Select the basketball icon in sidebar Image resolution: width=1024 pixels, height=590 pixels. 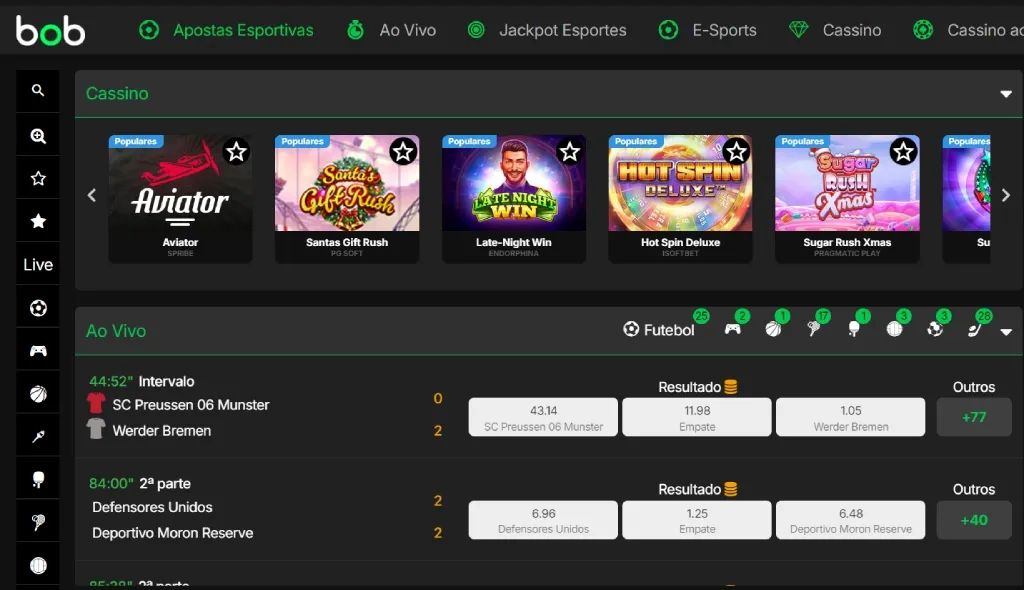tap(38, 394)
